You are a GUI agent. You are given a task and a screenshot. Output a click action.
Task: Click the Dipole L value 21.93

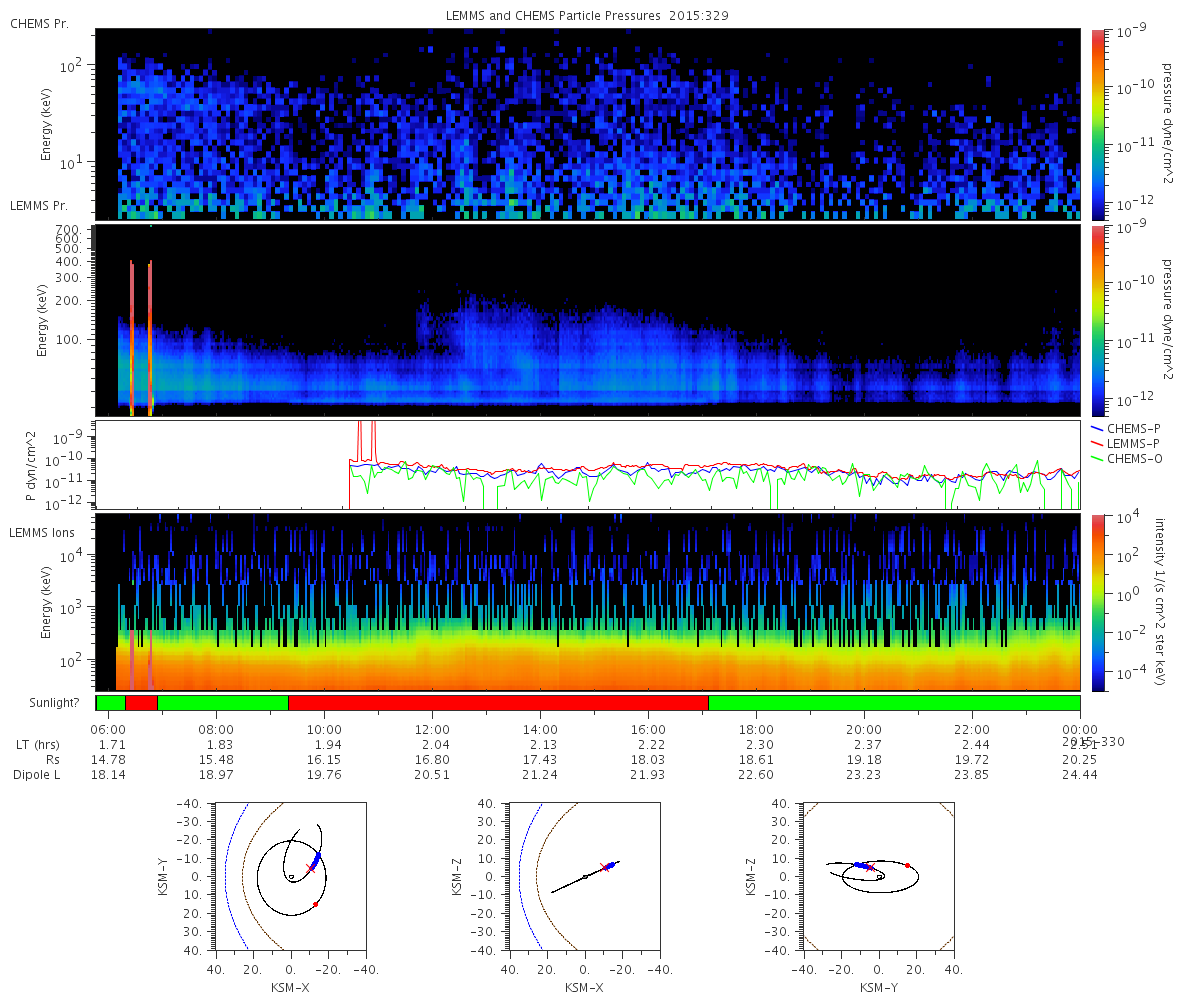648,775
